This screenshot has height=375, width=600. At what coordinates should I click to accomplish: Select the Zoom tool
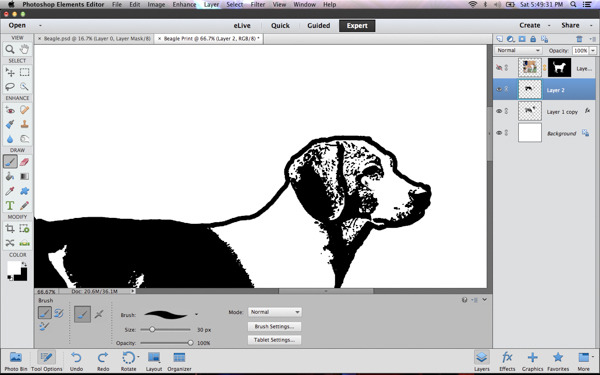[10, 49]
